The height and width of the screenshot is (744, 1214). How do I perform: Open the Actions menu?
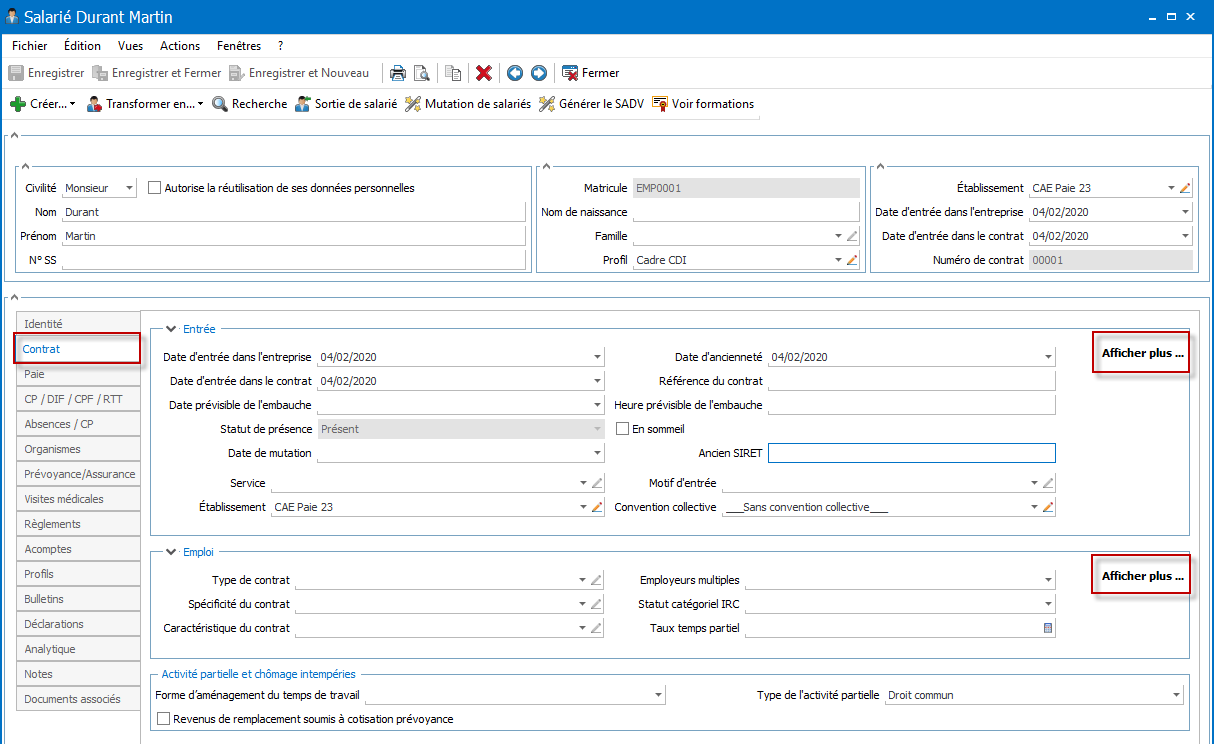180,46
